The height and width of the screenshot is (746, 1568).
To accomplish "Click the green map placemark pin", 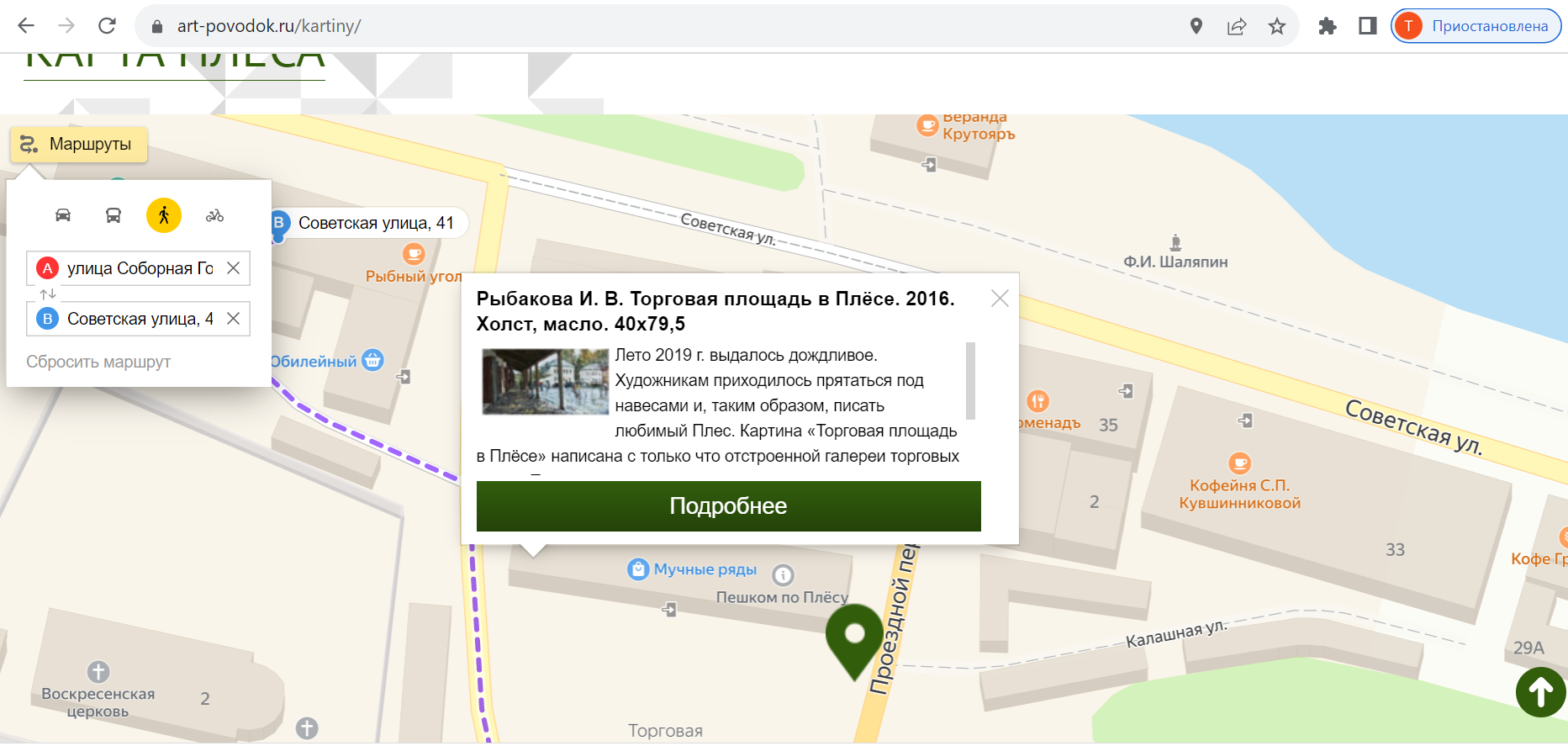I will tap(855, 642).
